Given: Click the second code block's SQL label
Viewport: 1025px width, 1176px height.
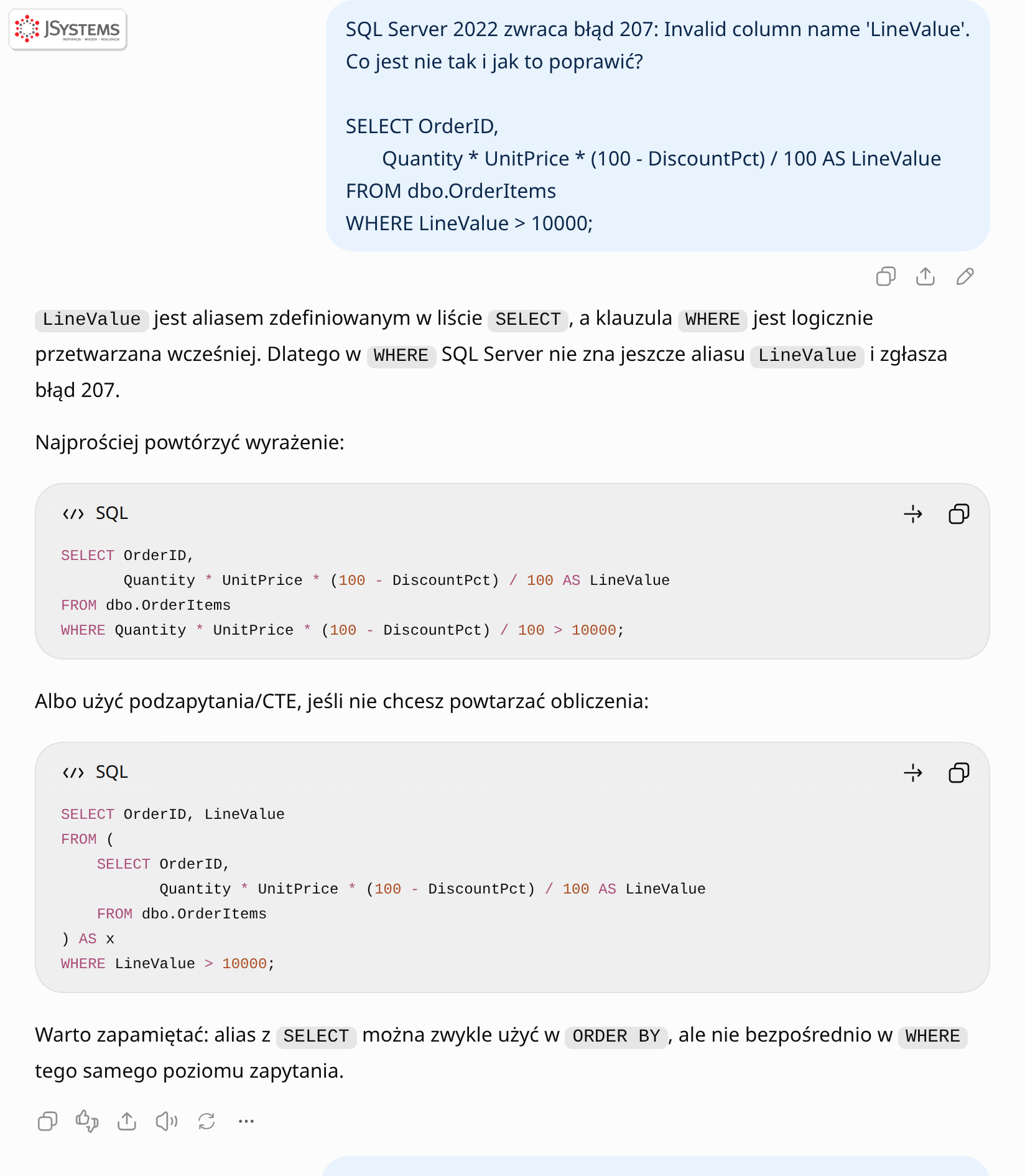Looking at the screenshot, I should click(112, 772).
